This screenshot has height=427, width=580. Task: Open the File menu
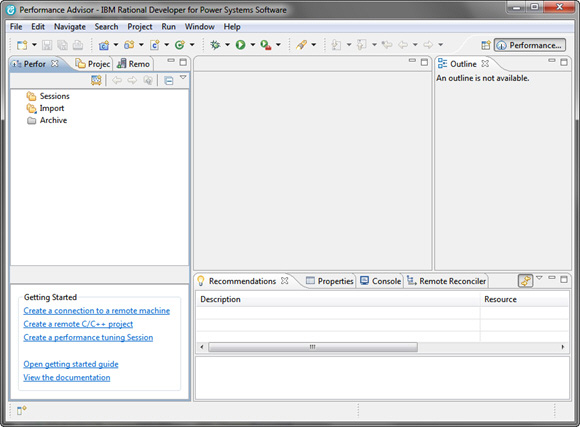(16, 27)
